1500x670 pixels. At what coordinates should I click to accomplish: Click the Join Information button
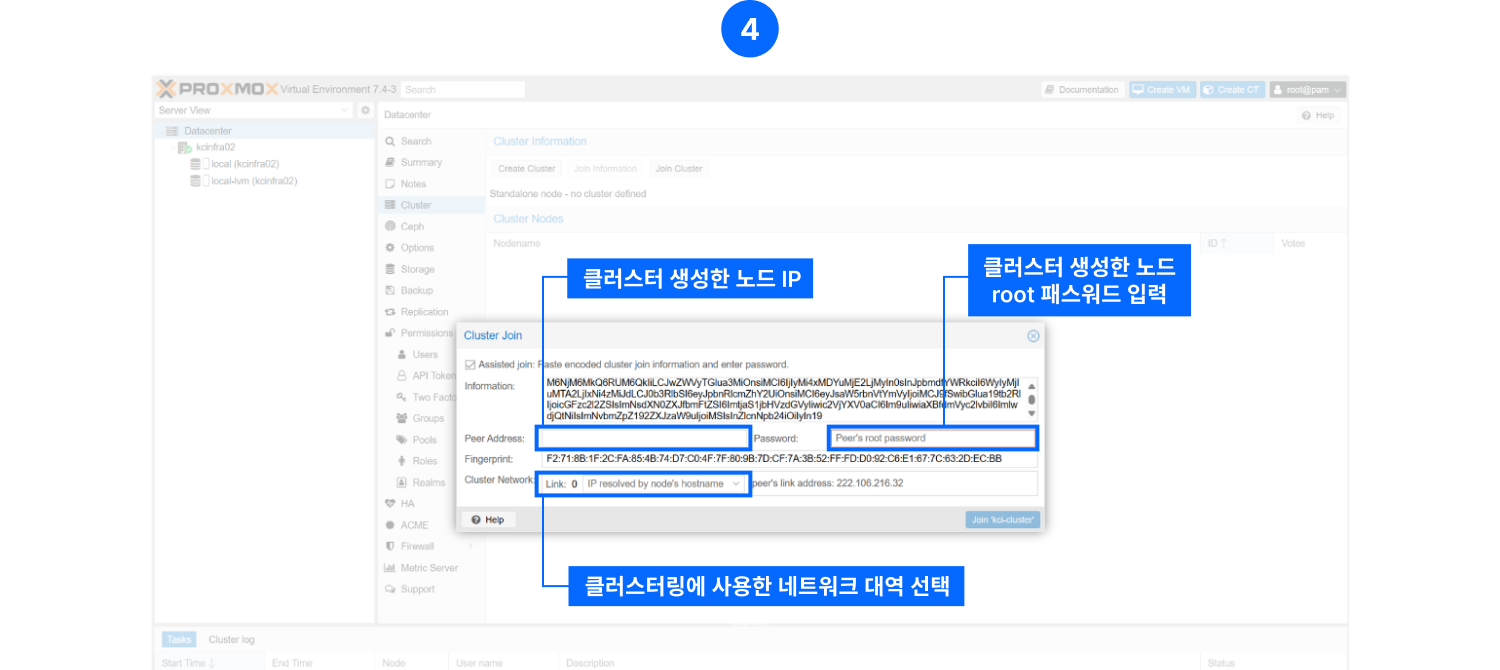605,169
